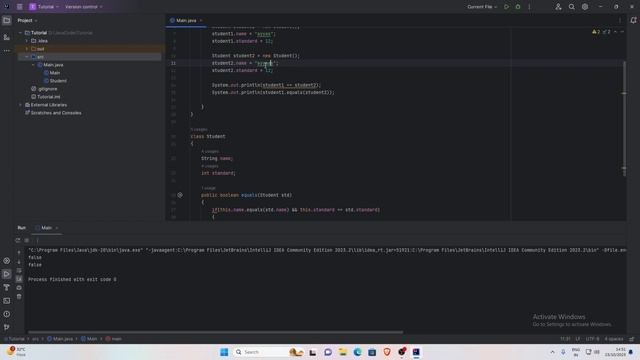Close the Main run tab
640x360 pixels.
[x=57, y=228]
